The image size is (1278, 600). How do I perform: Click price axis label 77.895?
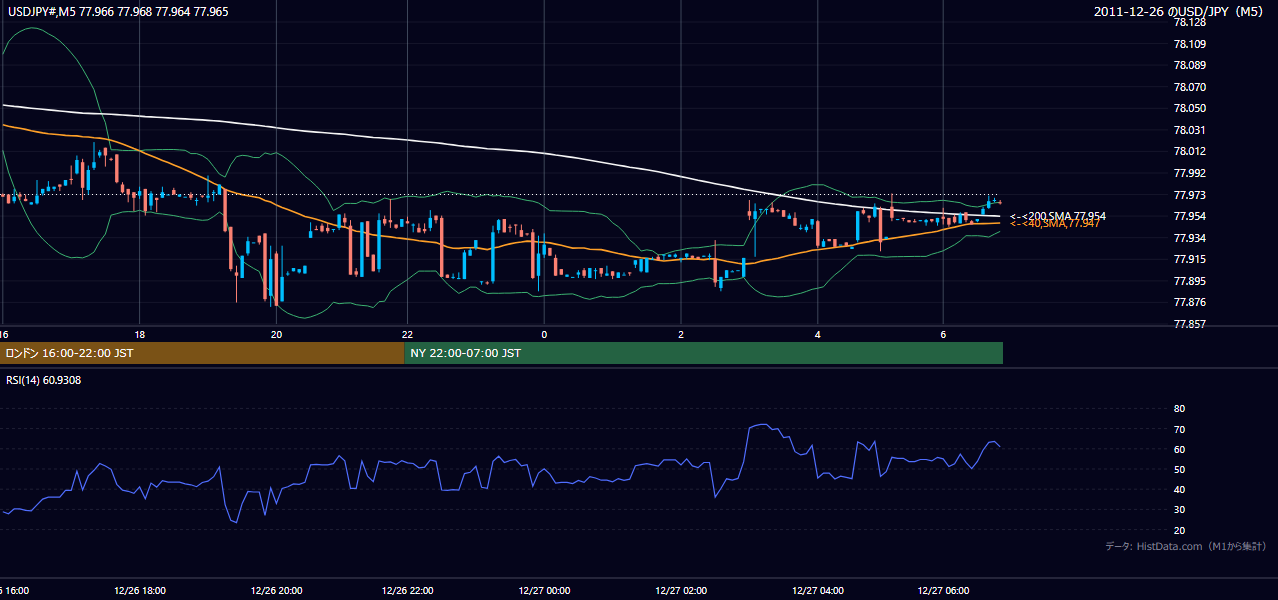[1189, 281]
